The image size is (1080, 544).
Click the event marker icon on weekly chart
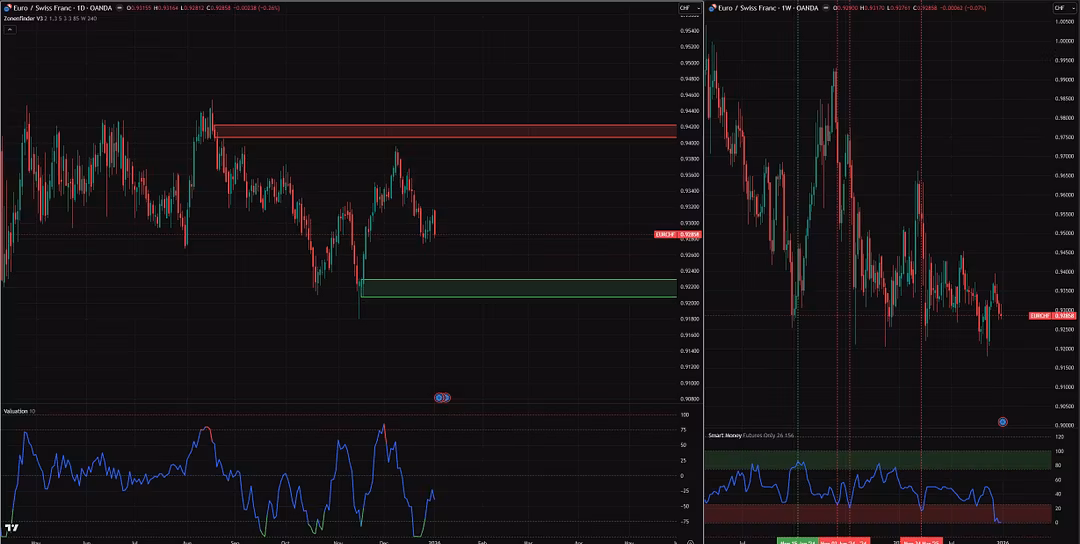click(1002, 422)
